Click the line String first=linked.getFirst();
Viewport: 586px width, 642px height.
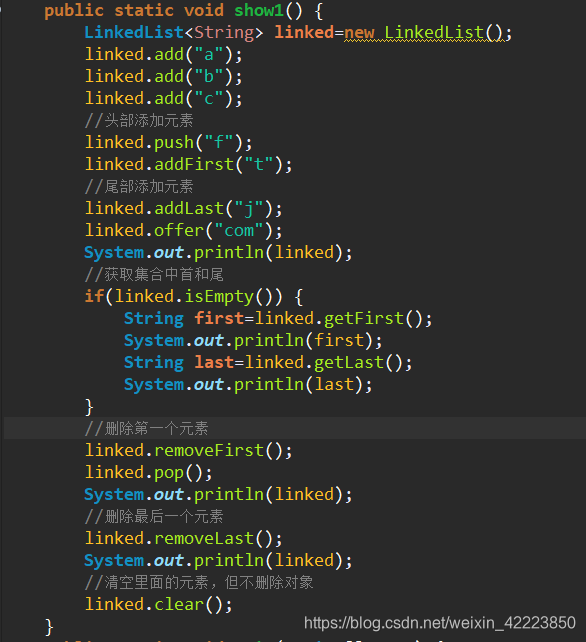pos(278,319)
